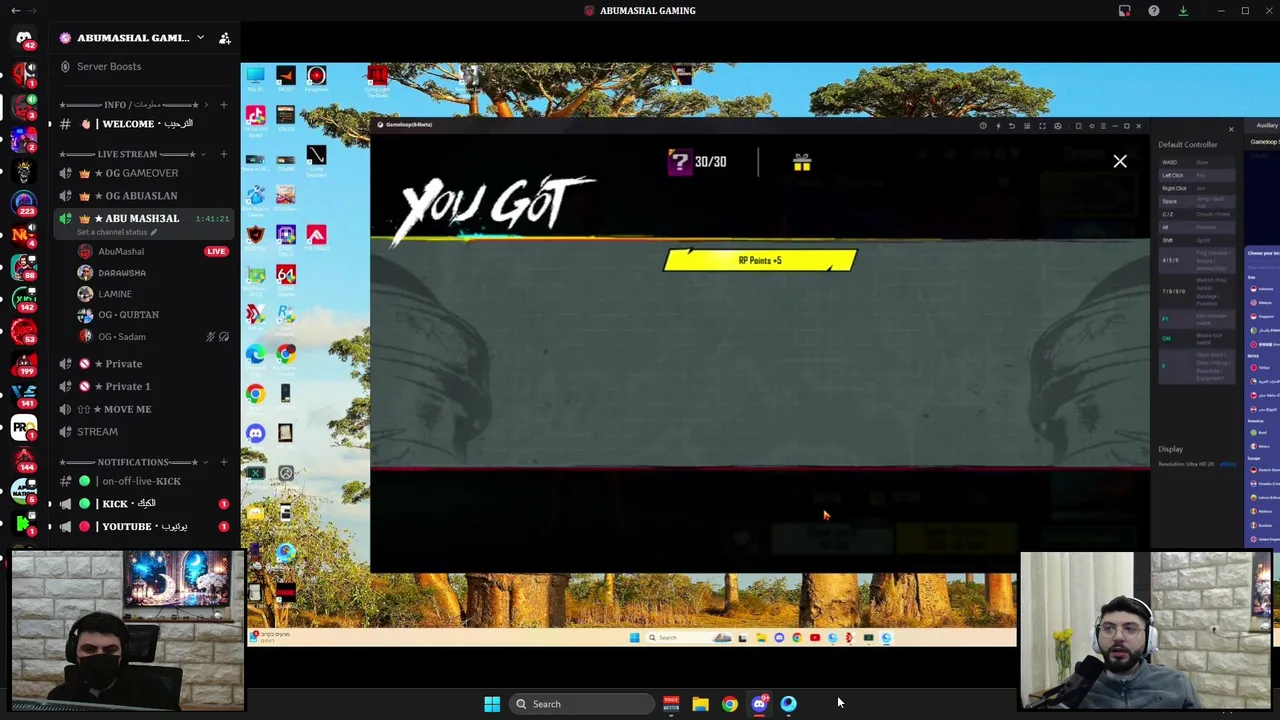Viewport: 1280px width, 720px height.
Task: Close the Default Controller panel in stream
Action: click(1231, 129)
